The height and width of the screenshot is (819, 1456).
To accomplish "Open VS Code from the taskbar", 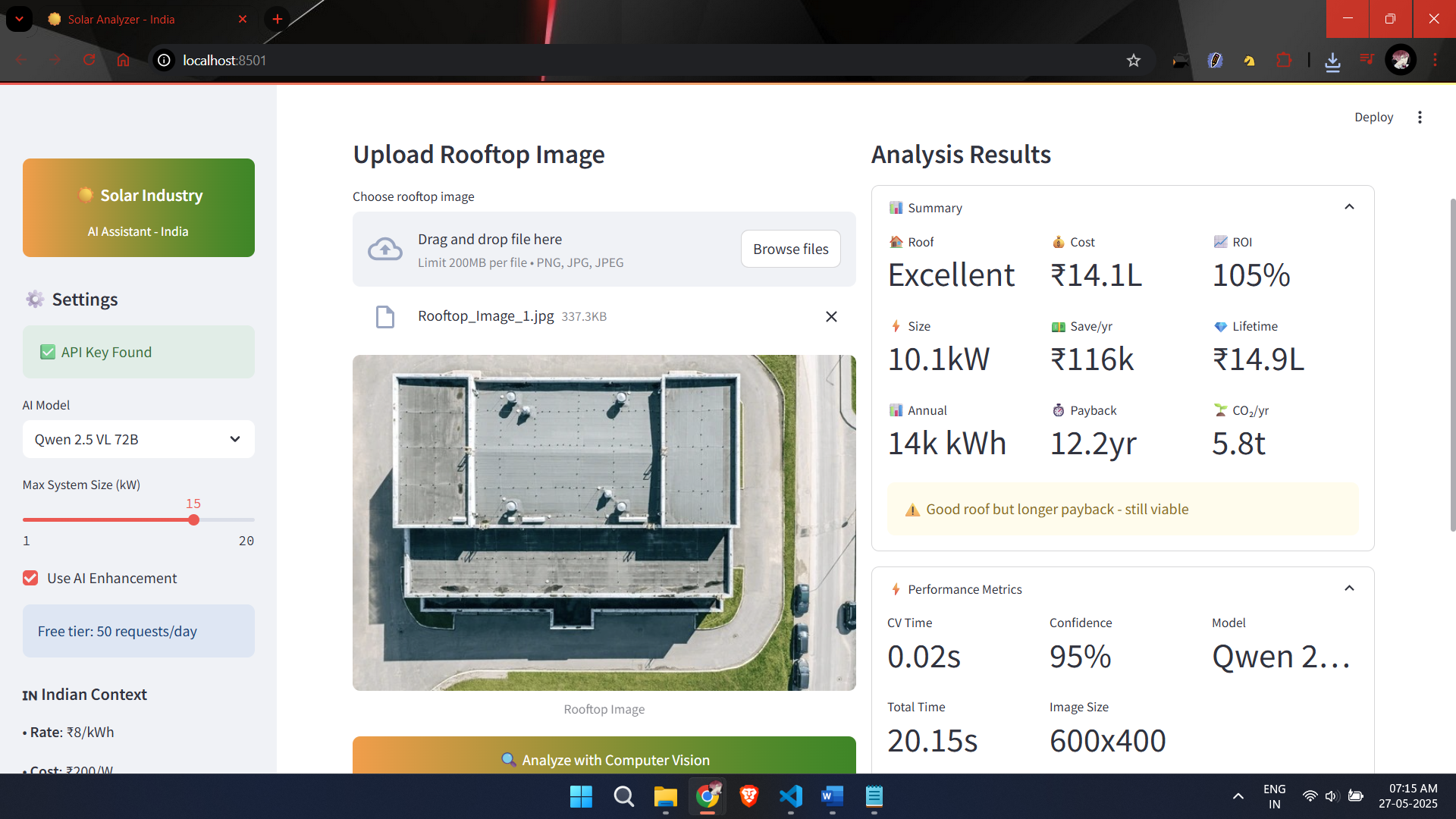I will (790, 797).
